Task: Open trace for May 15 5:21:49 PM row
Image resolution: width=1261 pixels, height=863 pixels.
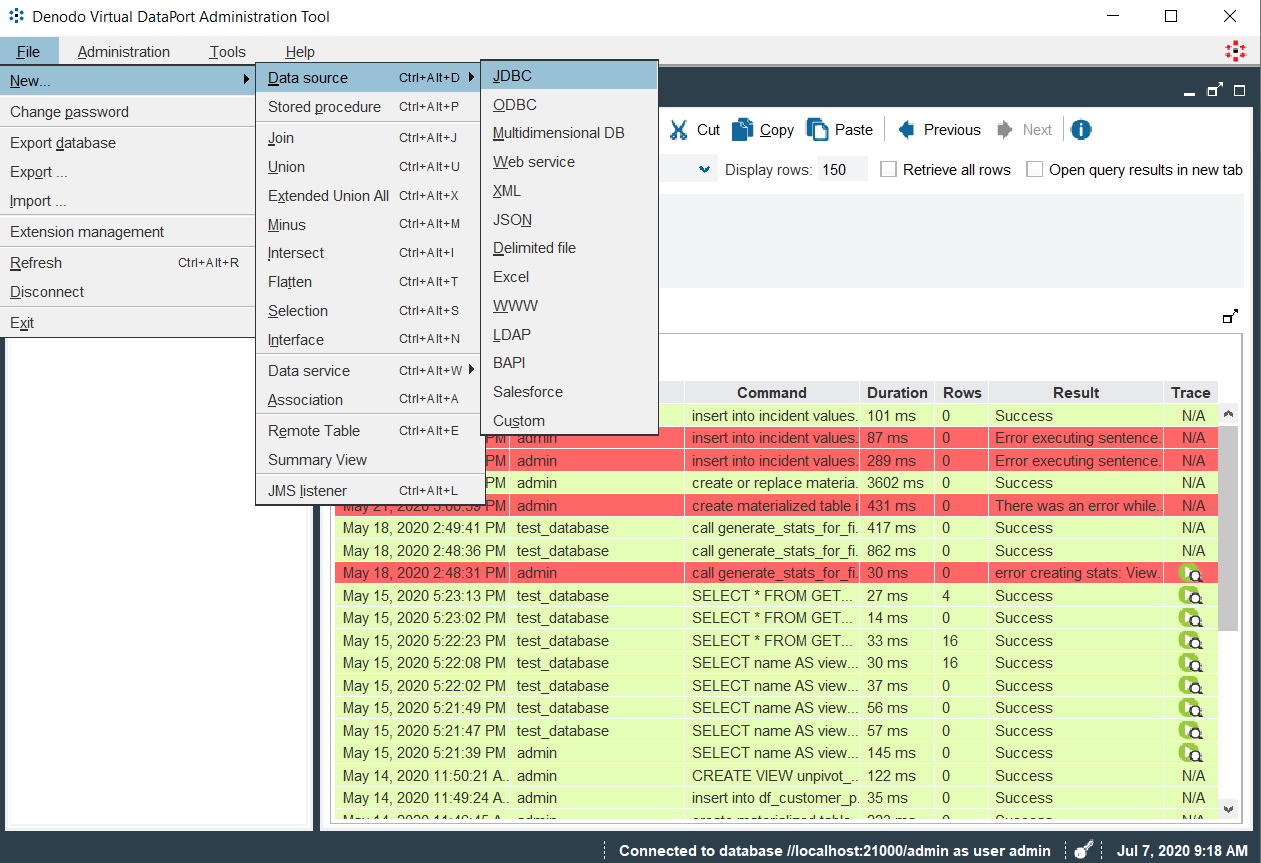Action: [x=1190, y=708]
